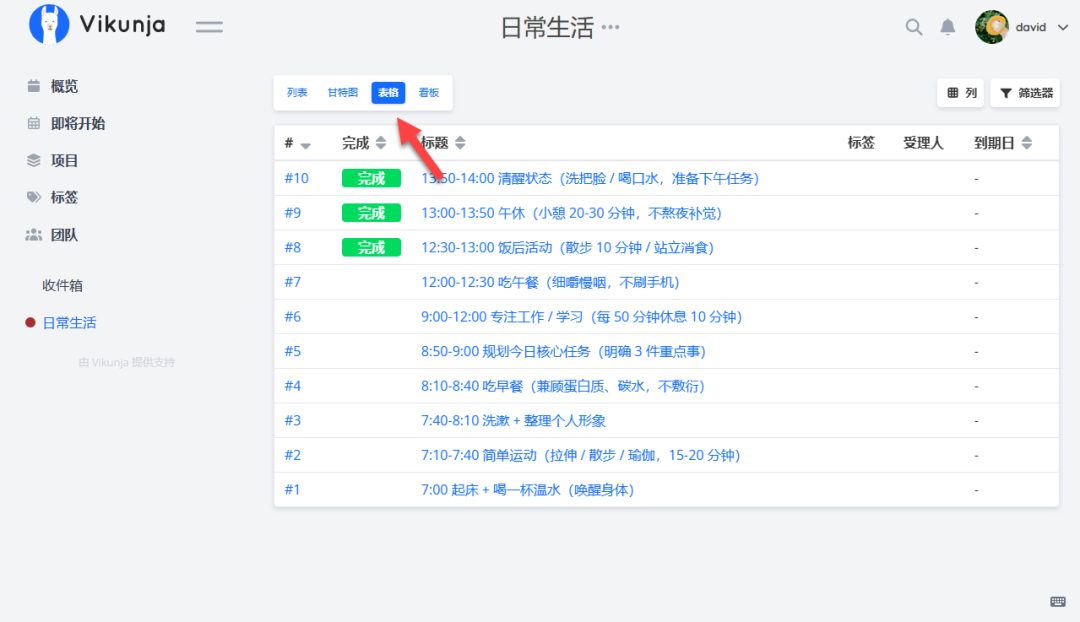Viewport: 1080px width, 622px height.
Task: Sort by 完成 column arrows
Action: click(x=381, y=143)
